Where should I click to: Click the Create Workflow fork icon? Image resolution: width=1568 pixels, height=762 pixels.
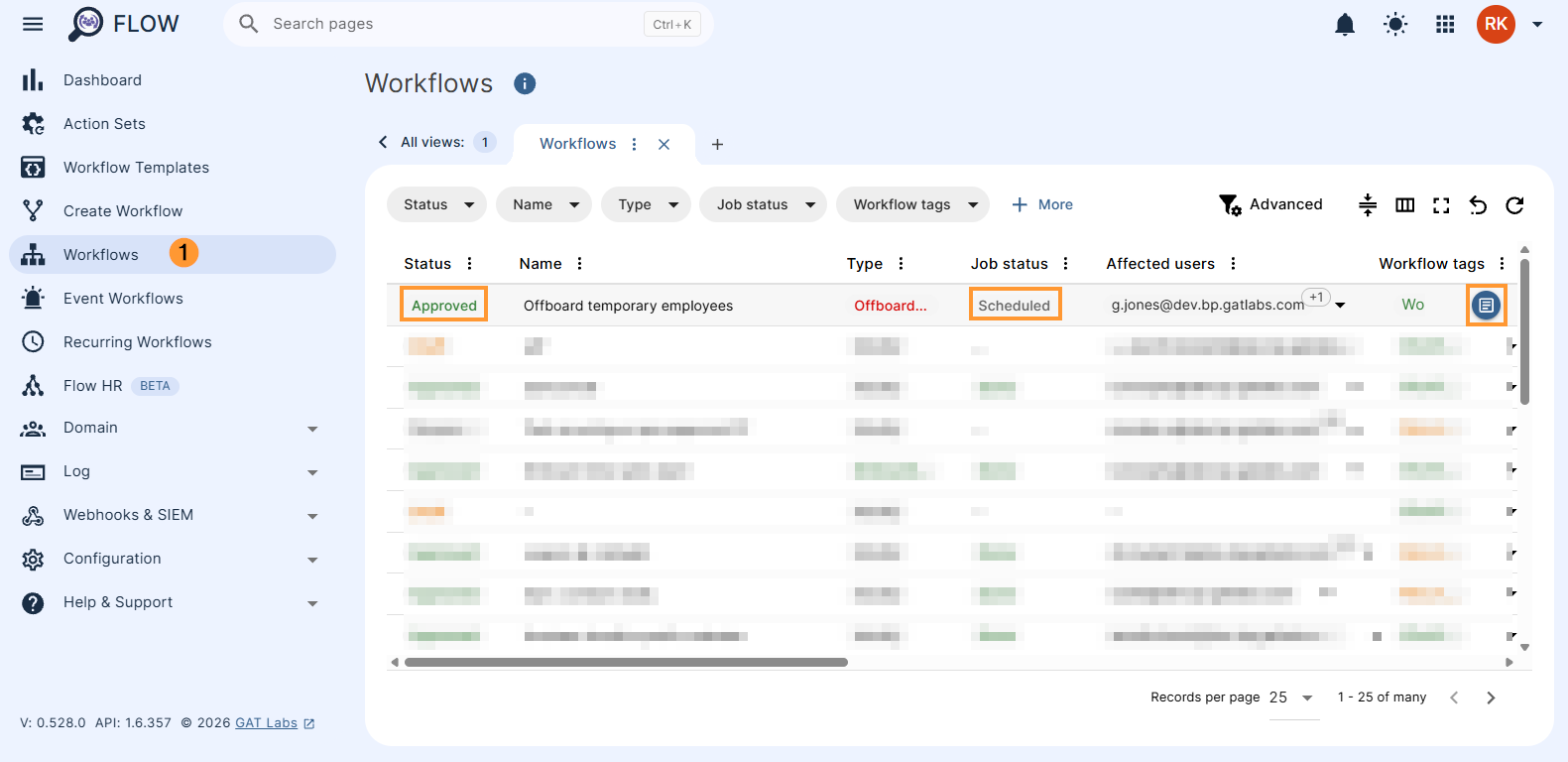point(33,210)
